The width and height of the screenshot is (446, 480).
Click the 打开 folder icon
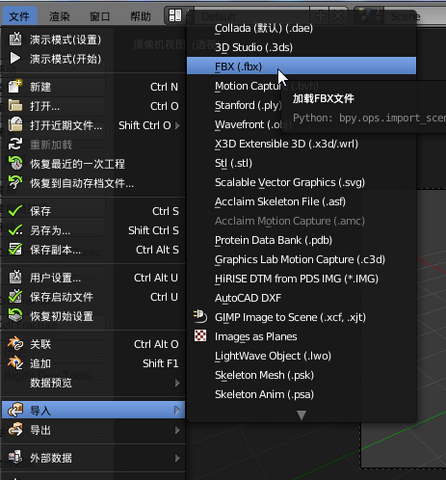tap(15, 106)
